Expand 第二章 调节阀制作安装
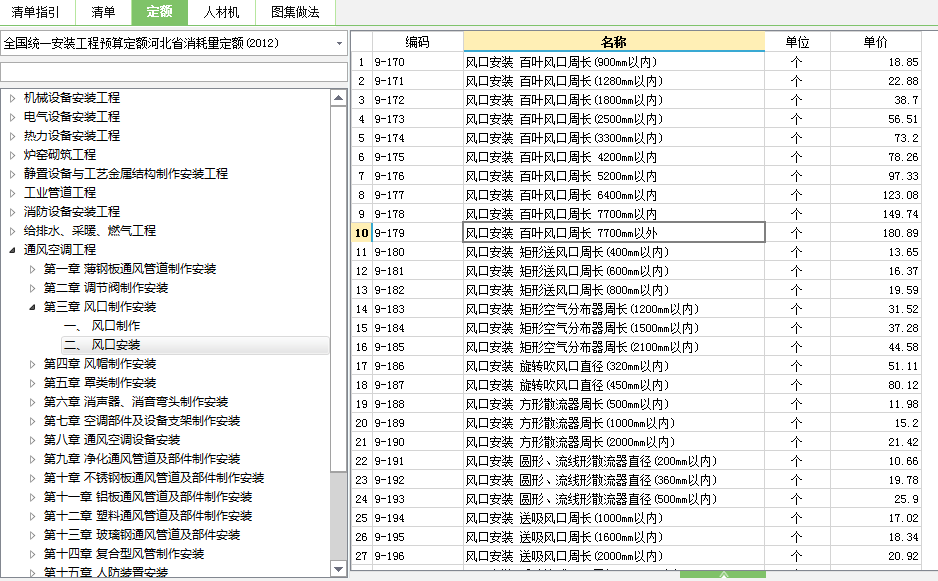This screenshot has height=581, width=938. point(32,288)
